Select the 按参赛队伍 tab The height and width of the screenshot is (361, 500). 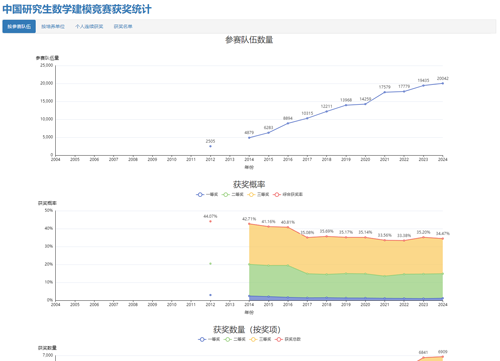pyautogui.click(x=19, y=27)
